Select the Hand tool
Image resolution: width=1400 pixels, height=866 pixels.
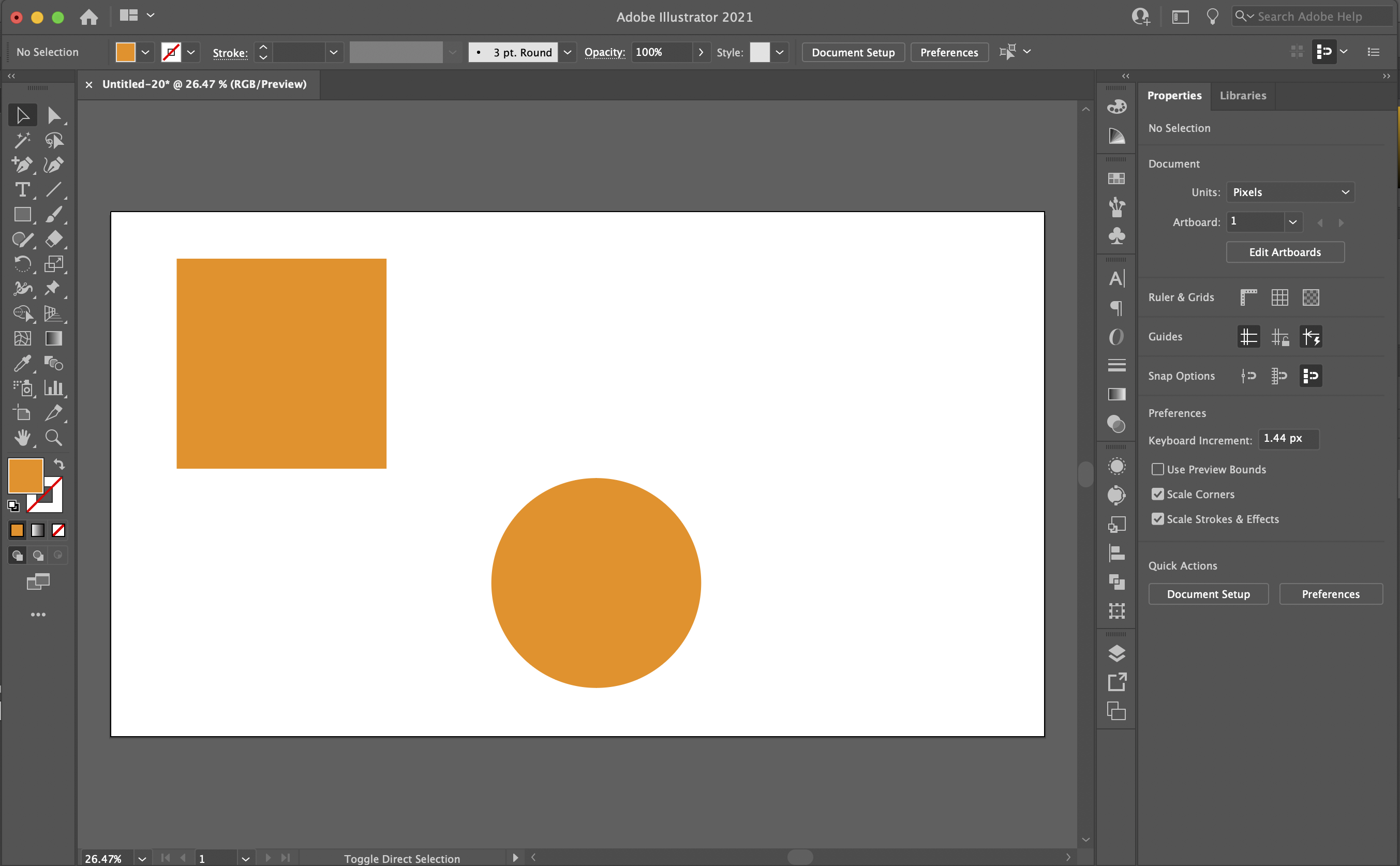click(x=21, y=437)
